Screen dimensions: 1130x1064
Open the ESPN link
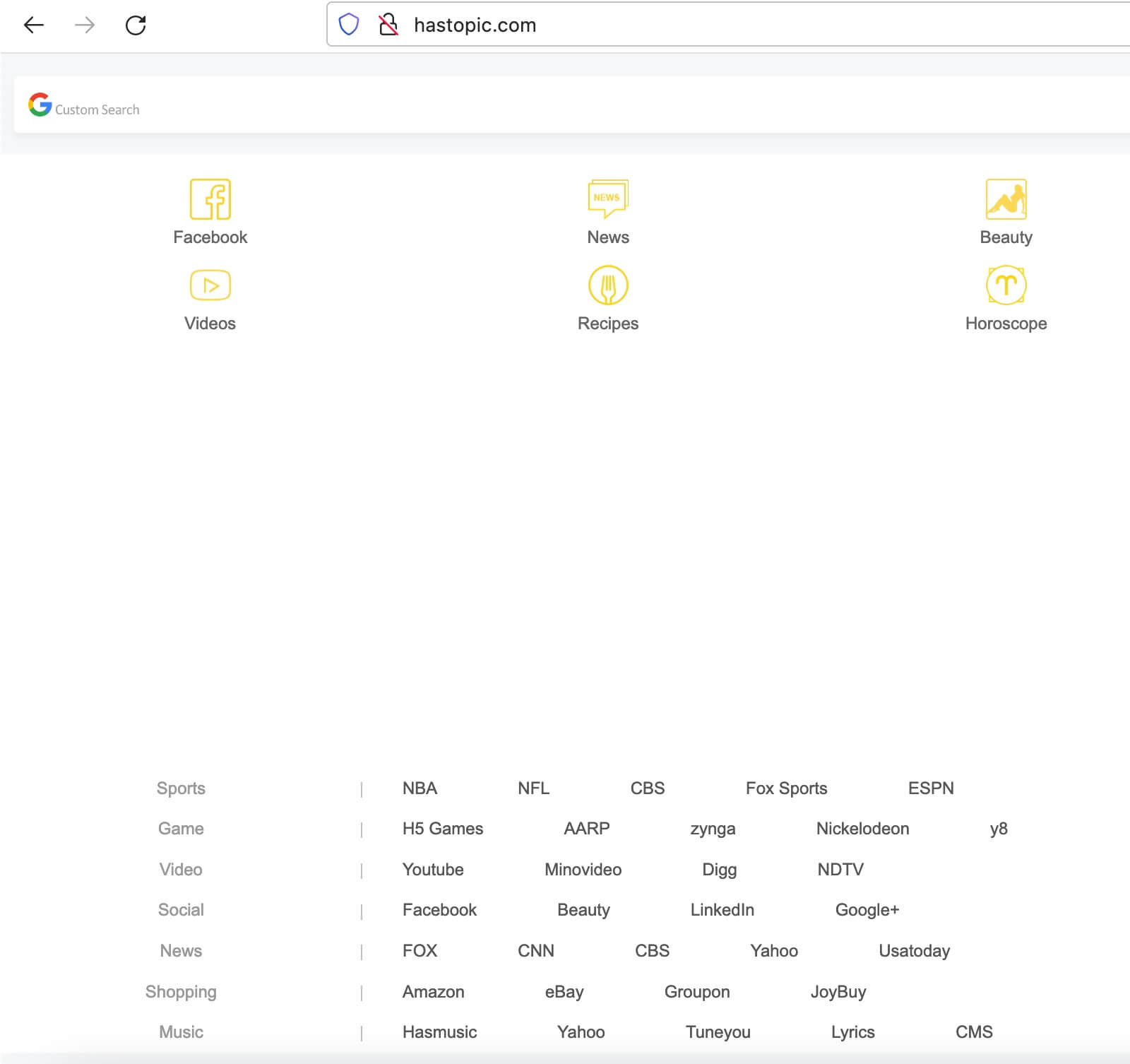point(931,788)
